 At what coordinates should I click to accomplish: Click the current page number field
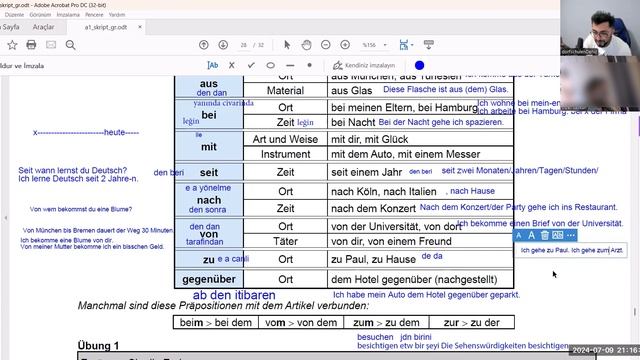244,45
